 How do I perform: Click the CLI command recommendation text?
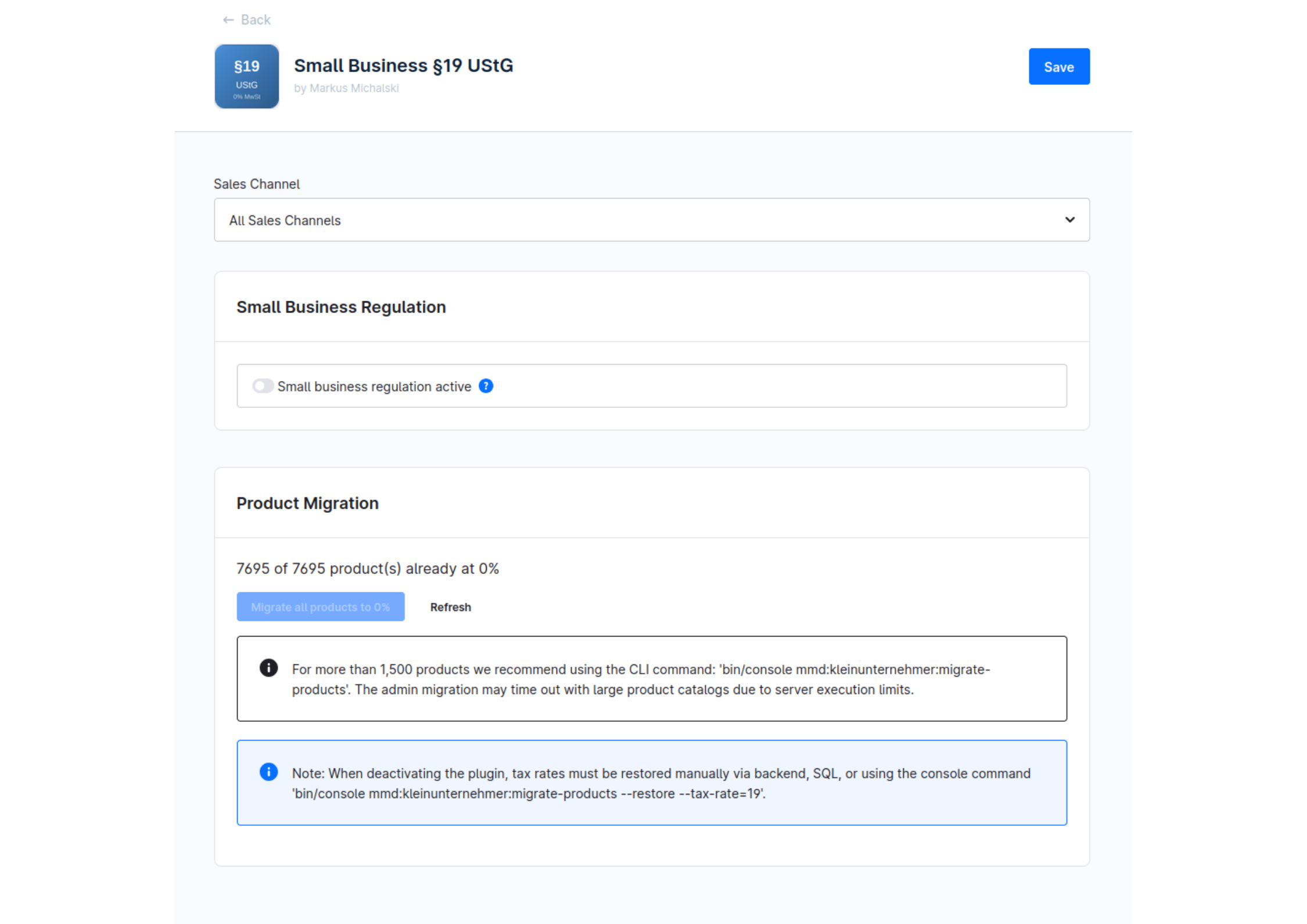tap(640, 679)
